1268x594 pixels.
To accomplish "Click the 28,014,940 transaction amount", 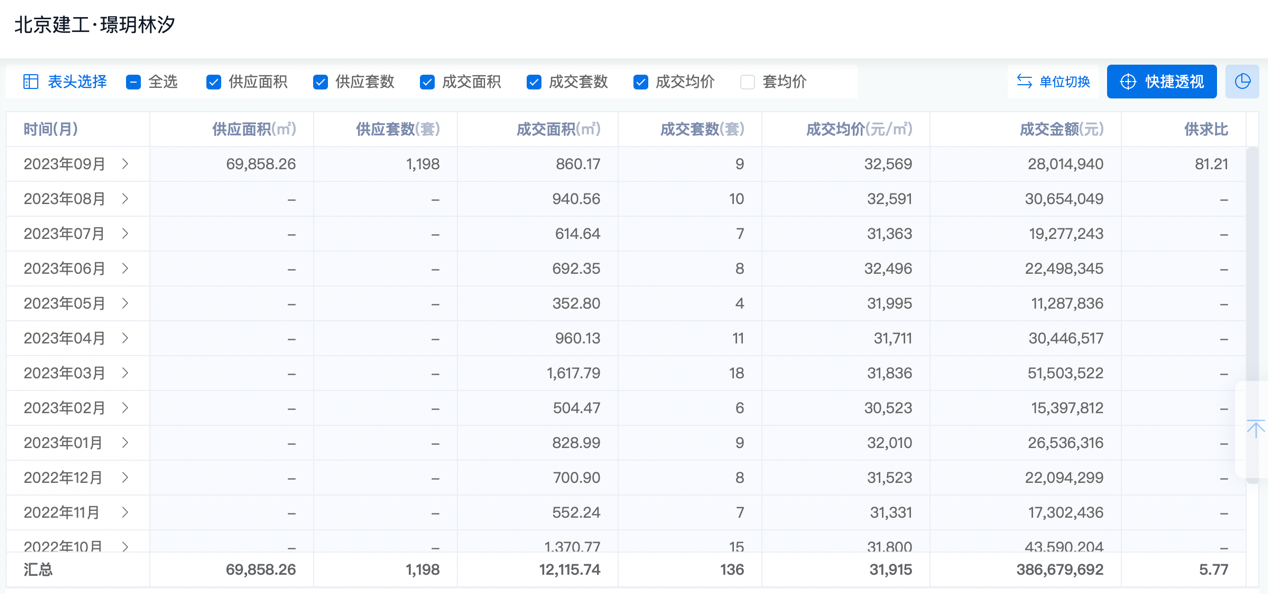I will pos(1066,164).
